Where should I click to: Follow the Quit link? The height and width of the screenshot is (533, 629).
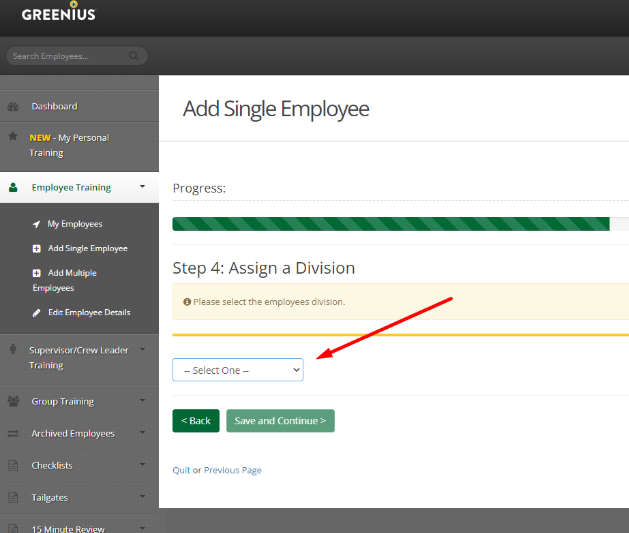181,470
